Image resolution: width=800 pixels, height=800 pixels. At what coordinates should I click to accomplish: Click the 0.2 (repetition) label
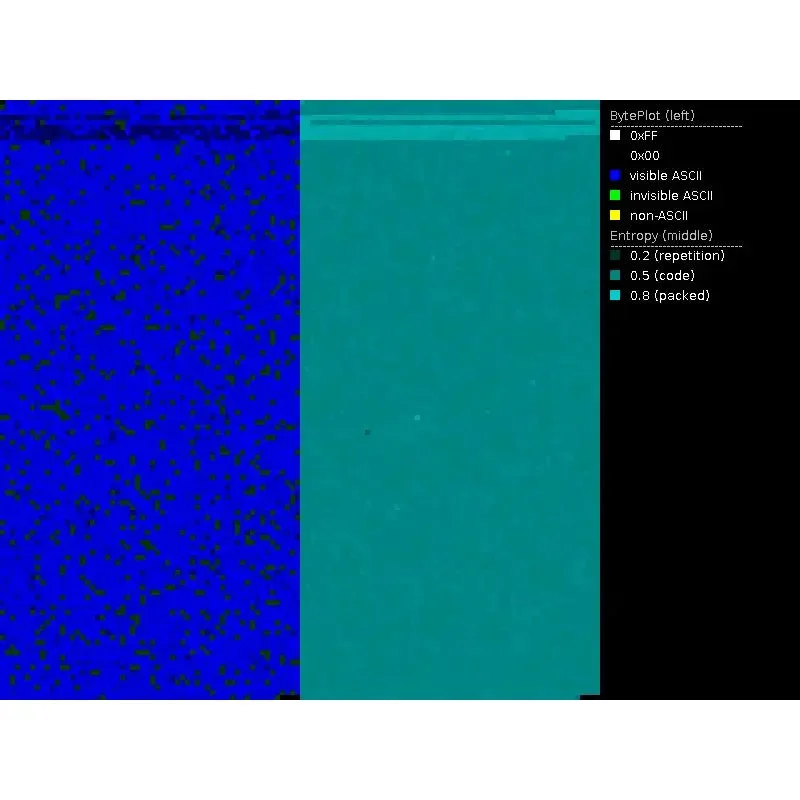[x=677, y=256]
